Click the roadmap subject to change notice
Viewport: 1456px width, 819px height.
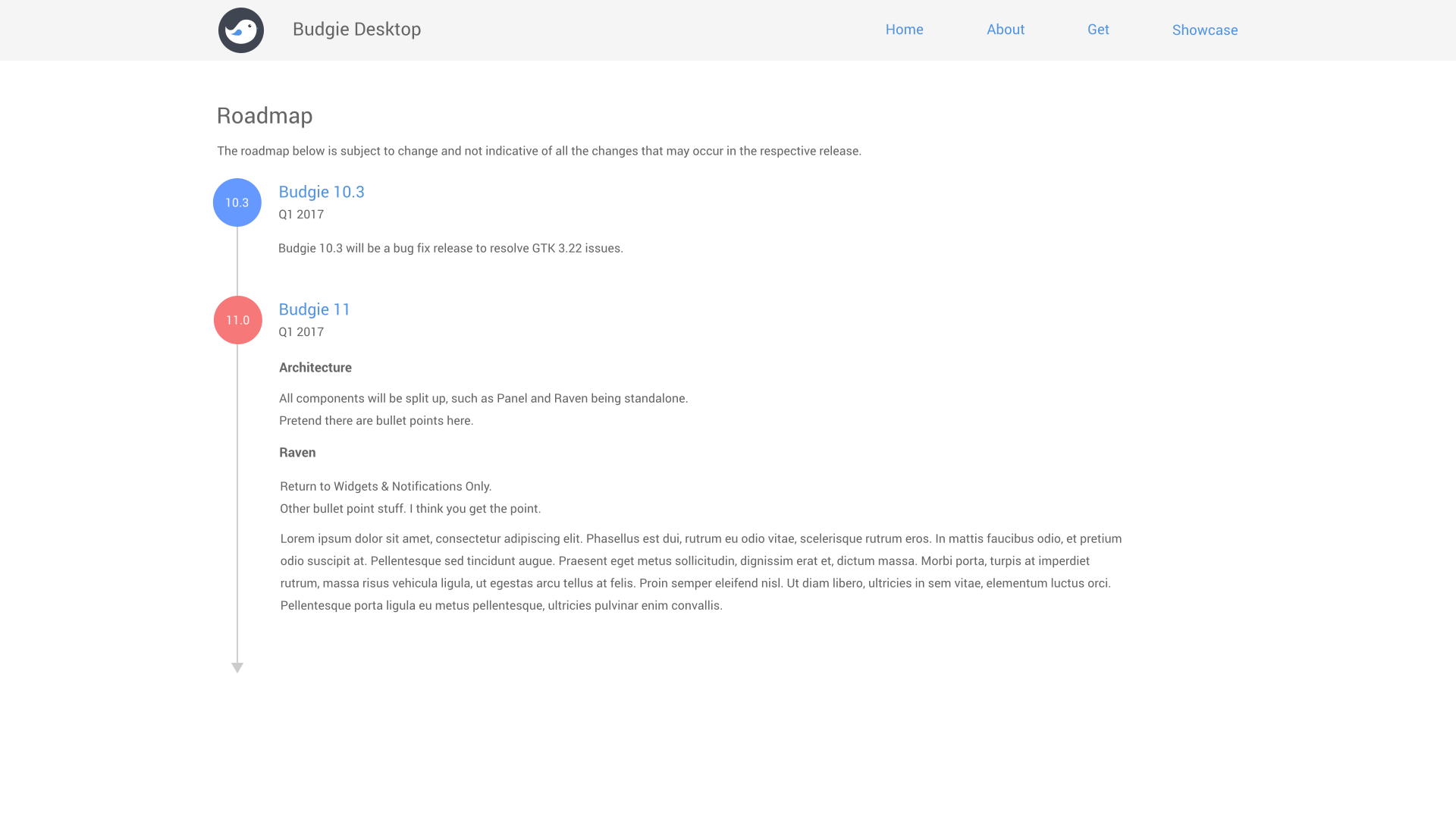(539, 151)
